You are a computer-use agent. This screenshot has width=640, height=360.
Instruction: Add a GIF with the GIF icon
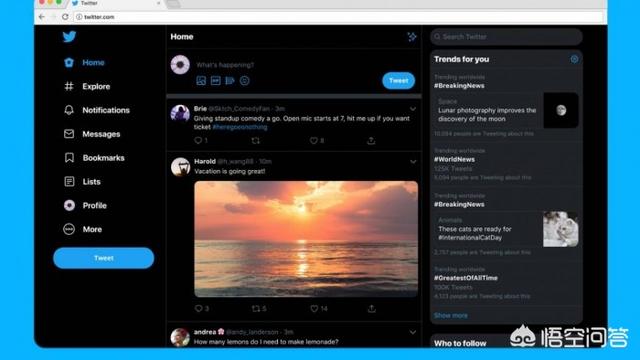tap(216, 80)
